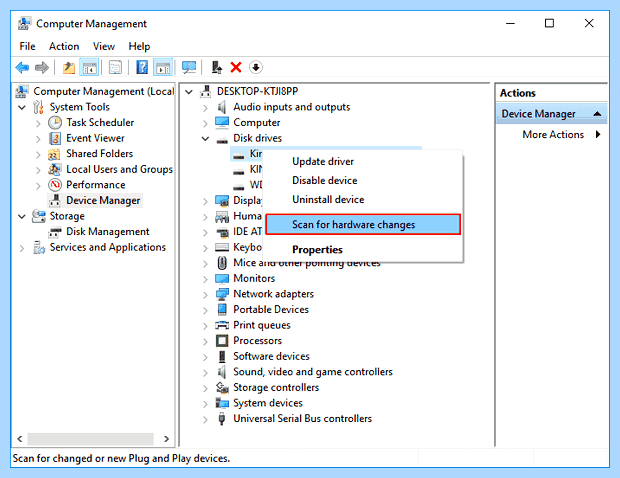620x478 pixels.
Task: Open the File menu
Action: tap(27, 46)
